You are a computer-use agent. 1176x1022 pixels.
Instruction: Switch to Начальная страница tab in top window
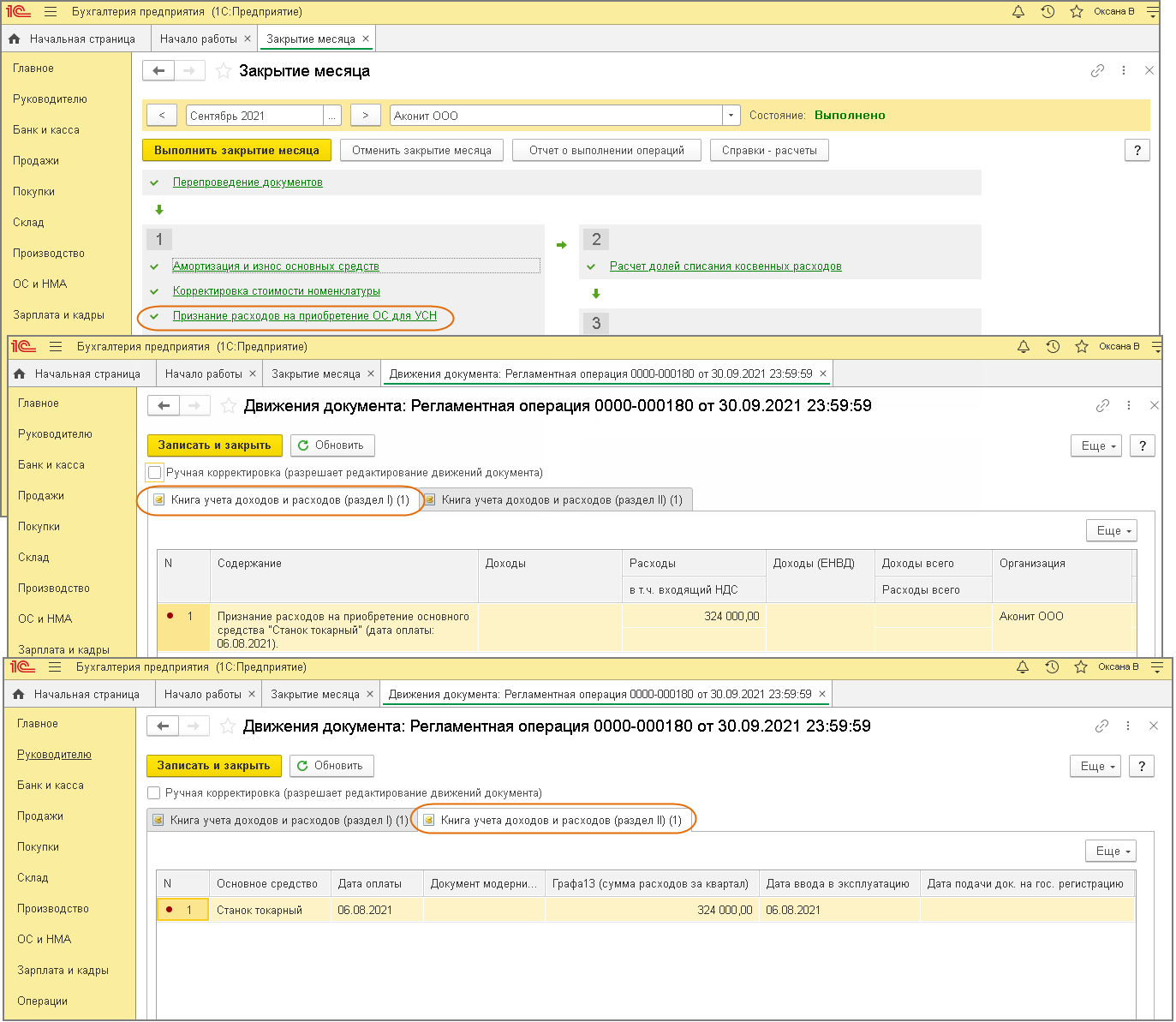coord(75,39)
